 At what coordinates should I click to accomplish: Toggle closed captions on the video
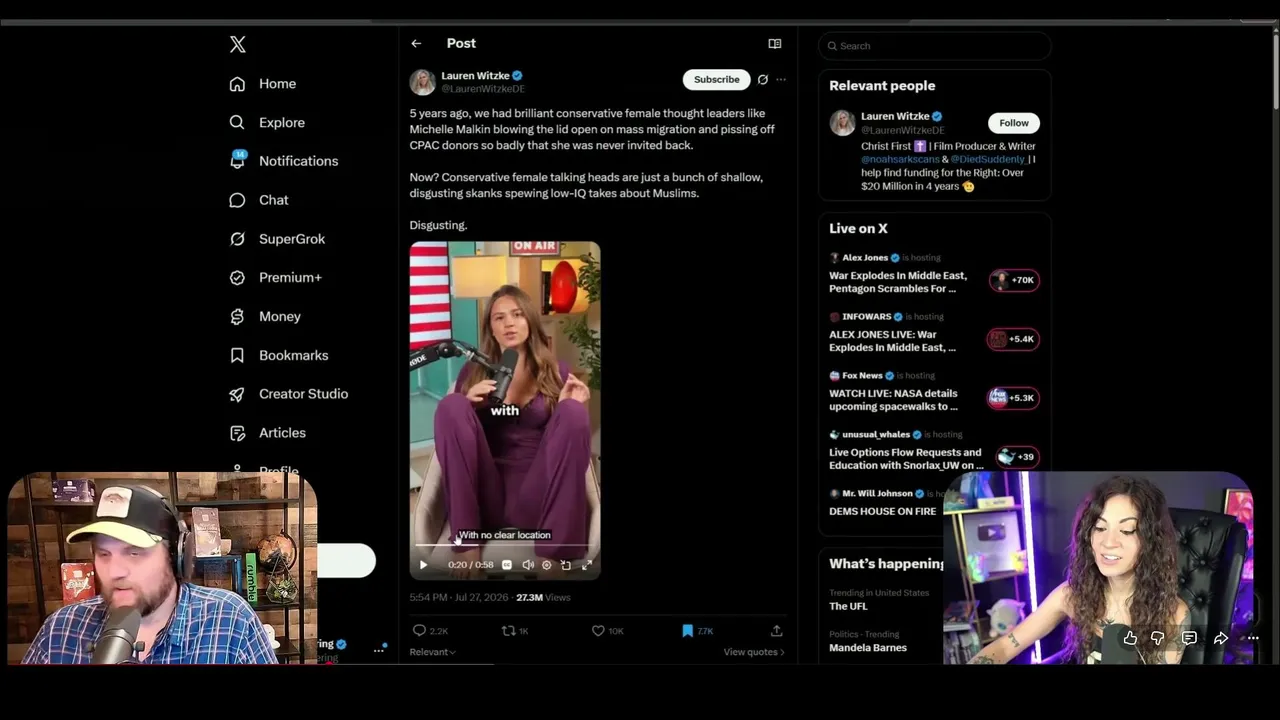(x=507, y=565)
